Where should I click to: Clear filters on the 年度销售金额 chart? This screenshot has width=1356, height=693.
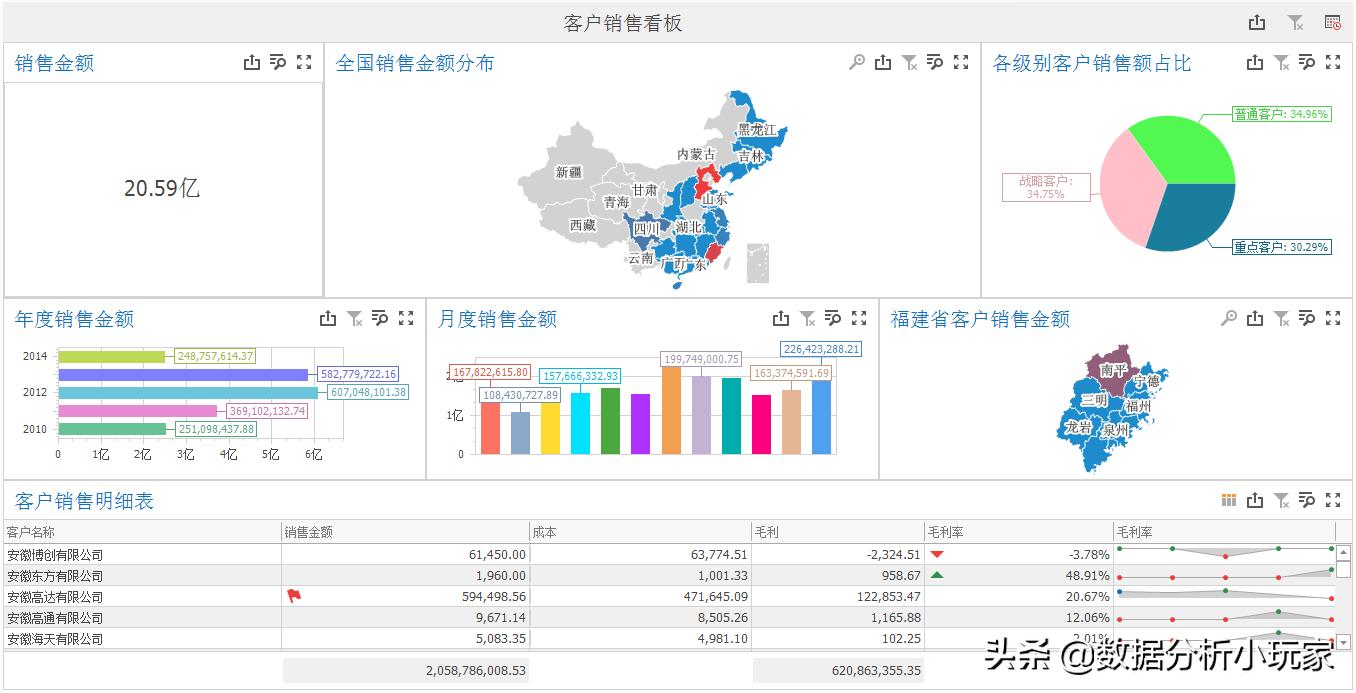tap(354, 318)
